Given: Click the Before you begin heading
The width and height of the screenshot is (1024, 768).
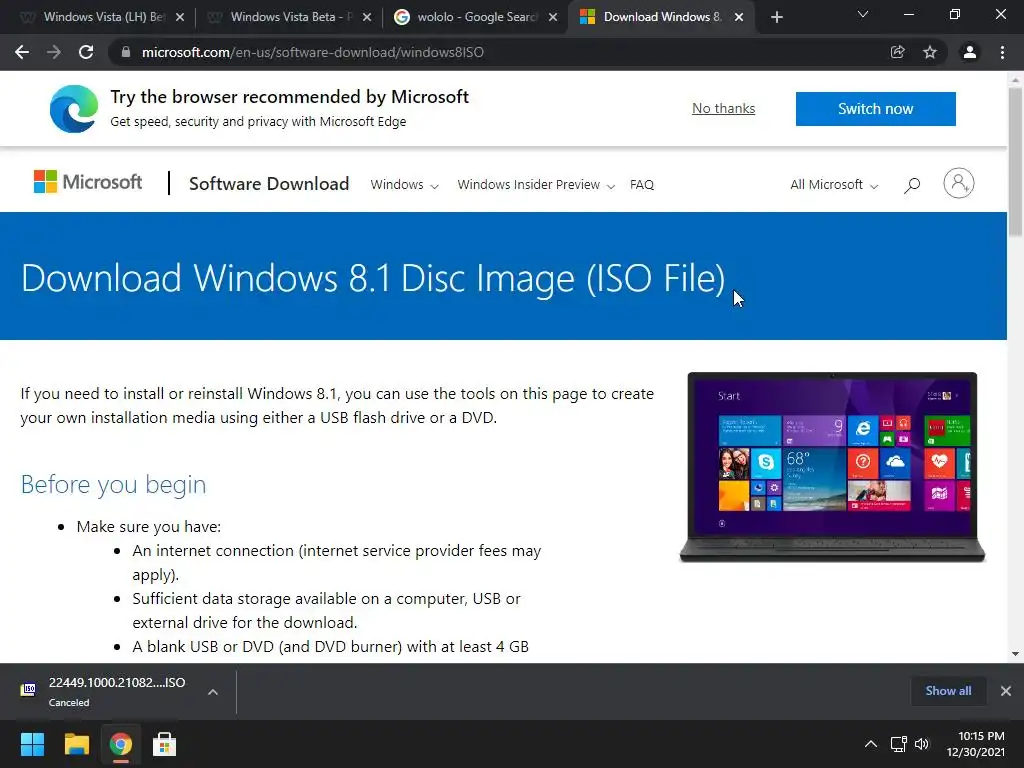Looking at the screenshot, I should 113,485.
